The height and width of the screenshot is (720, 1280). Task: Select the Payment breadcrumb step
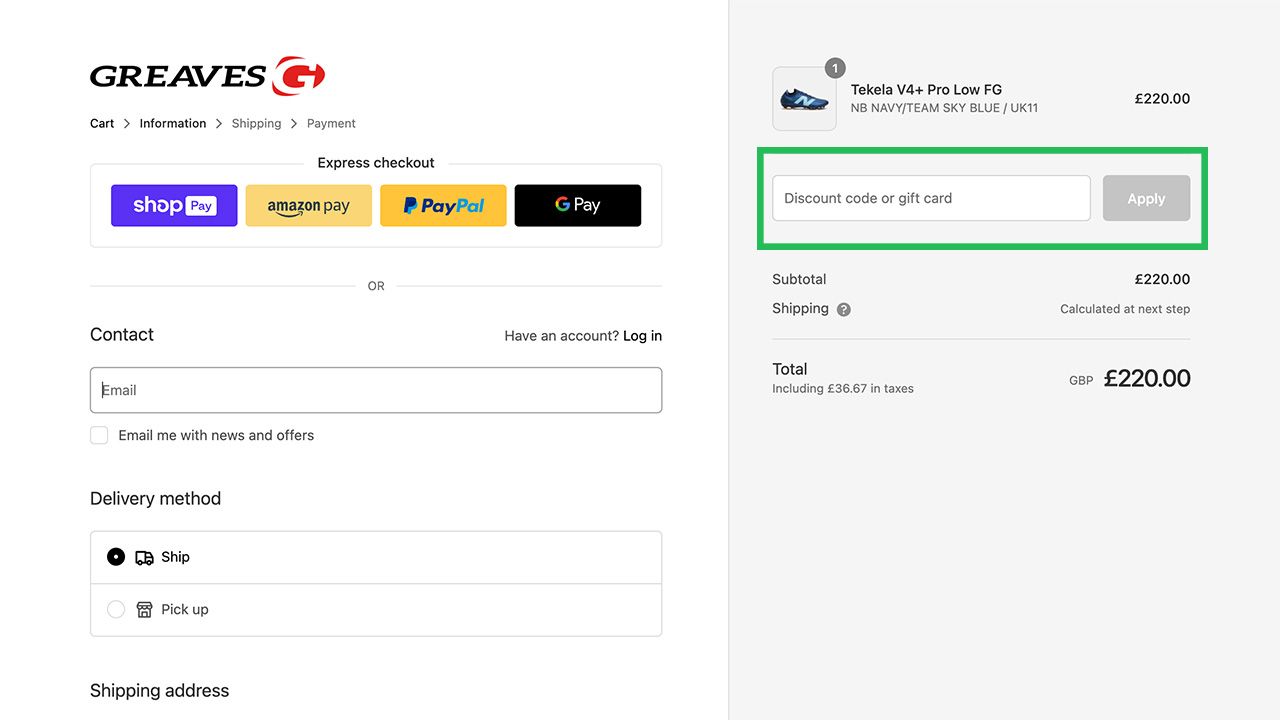click(x=331, y=124)
